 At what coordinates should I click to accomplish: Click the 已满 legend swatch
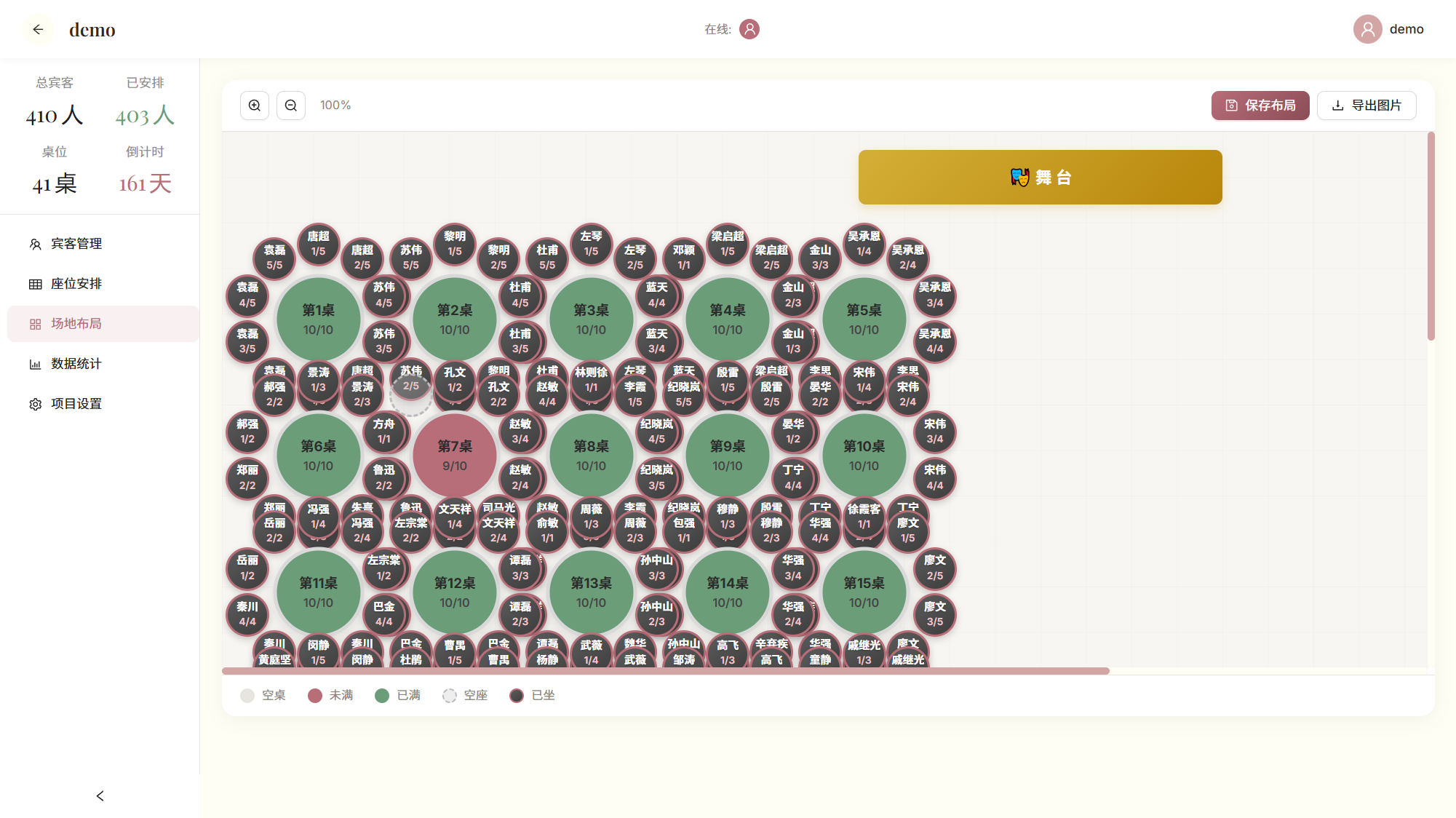click(x=382, y=696)
